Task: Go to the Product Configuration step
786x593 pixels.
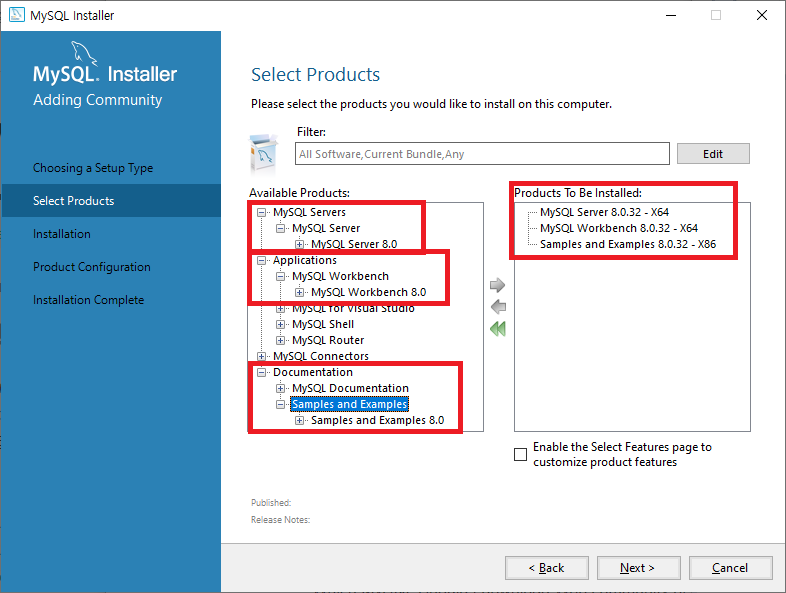Action: click(x=92, y=267)
